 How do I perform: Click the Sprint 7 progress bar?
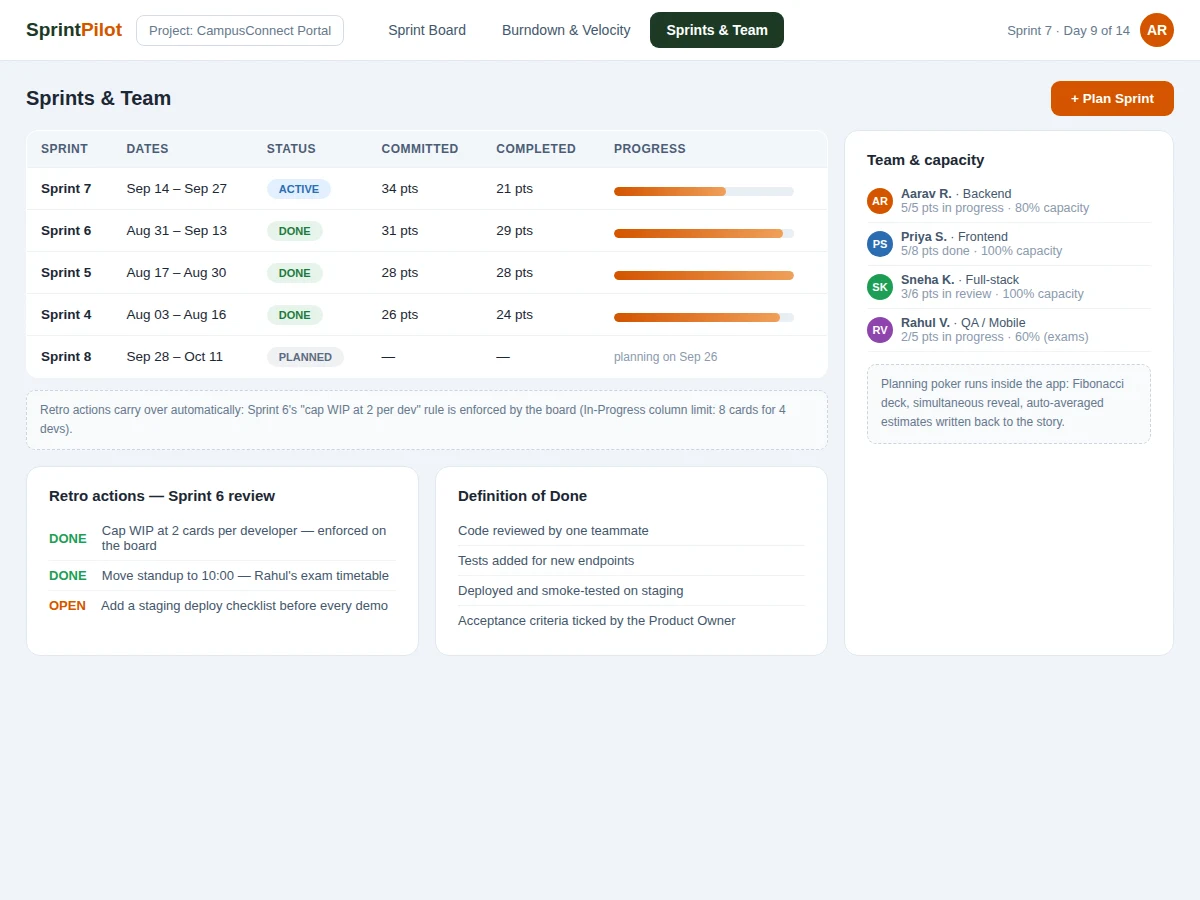[x=704, y=191]
